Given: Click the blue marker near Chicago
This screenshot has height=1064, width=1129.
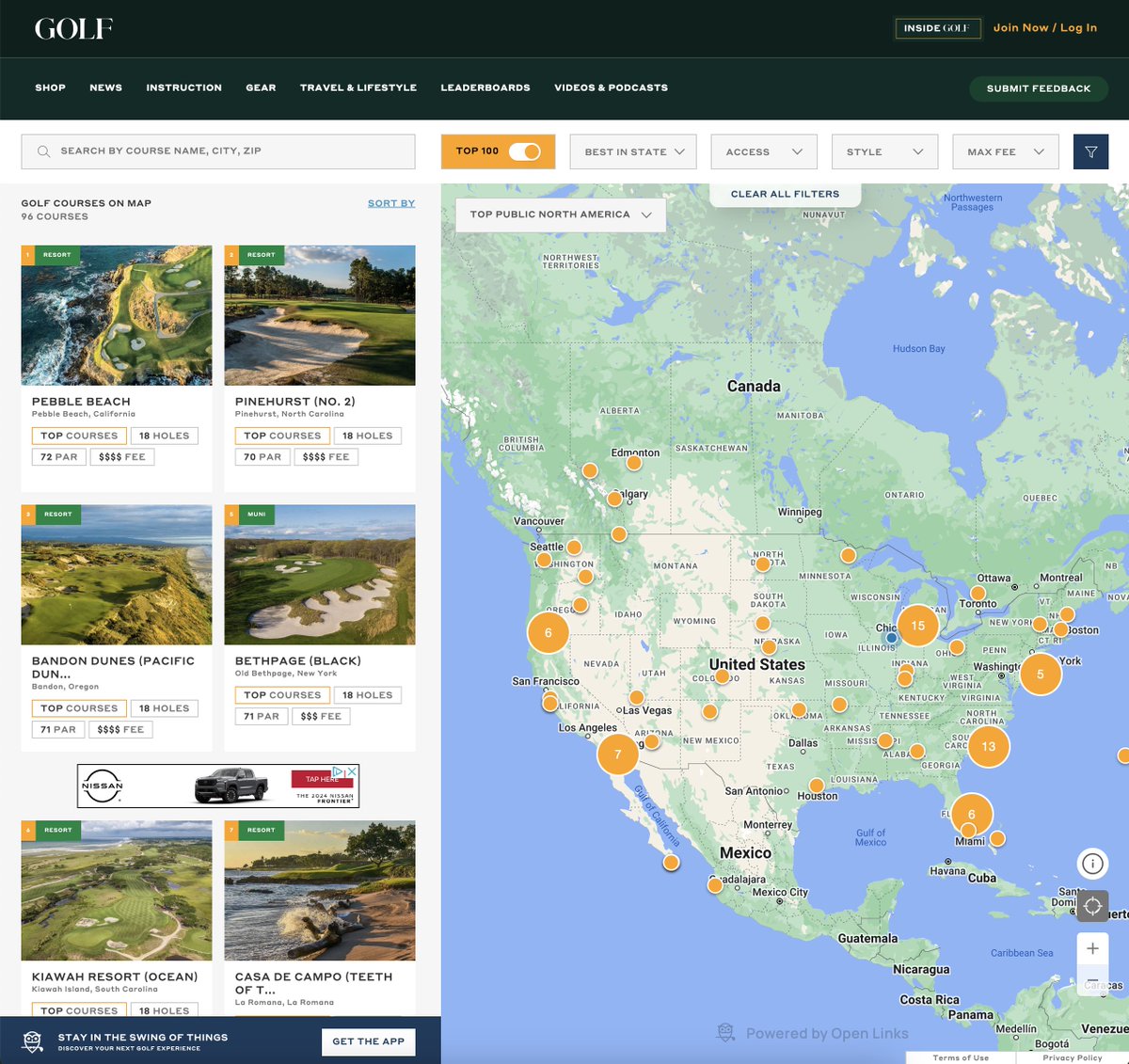Looking at the screenshot, I should 891,638.
